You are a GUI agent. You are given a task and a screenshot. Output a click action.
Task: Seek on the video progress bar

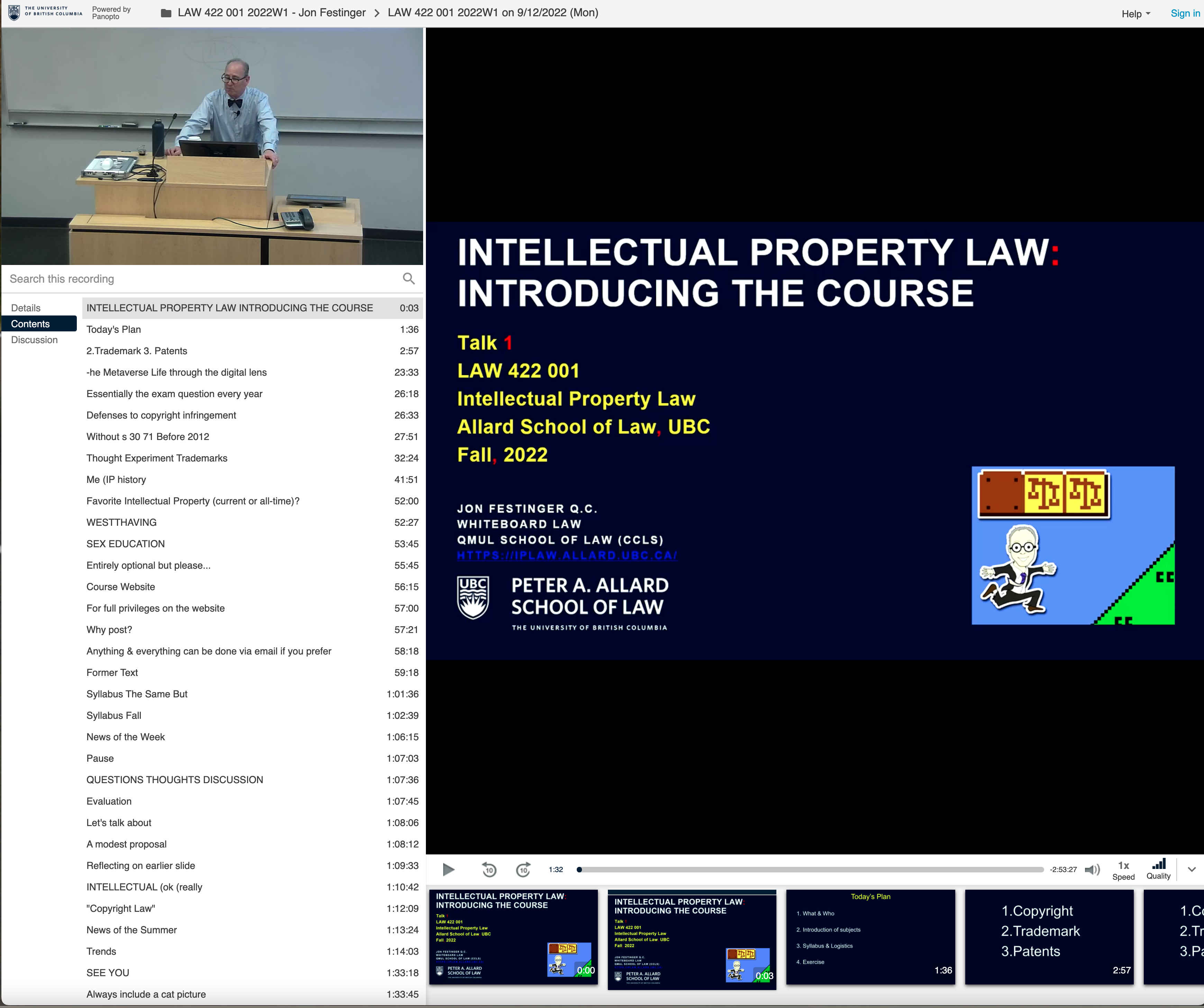811,869
